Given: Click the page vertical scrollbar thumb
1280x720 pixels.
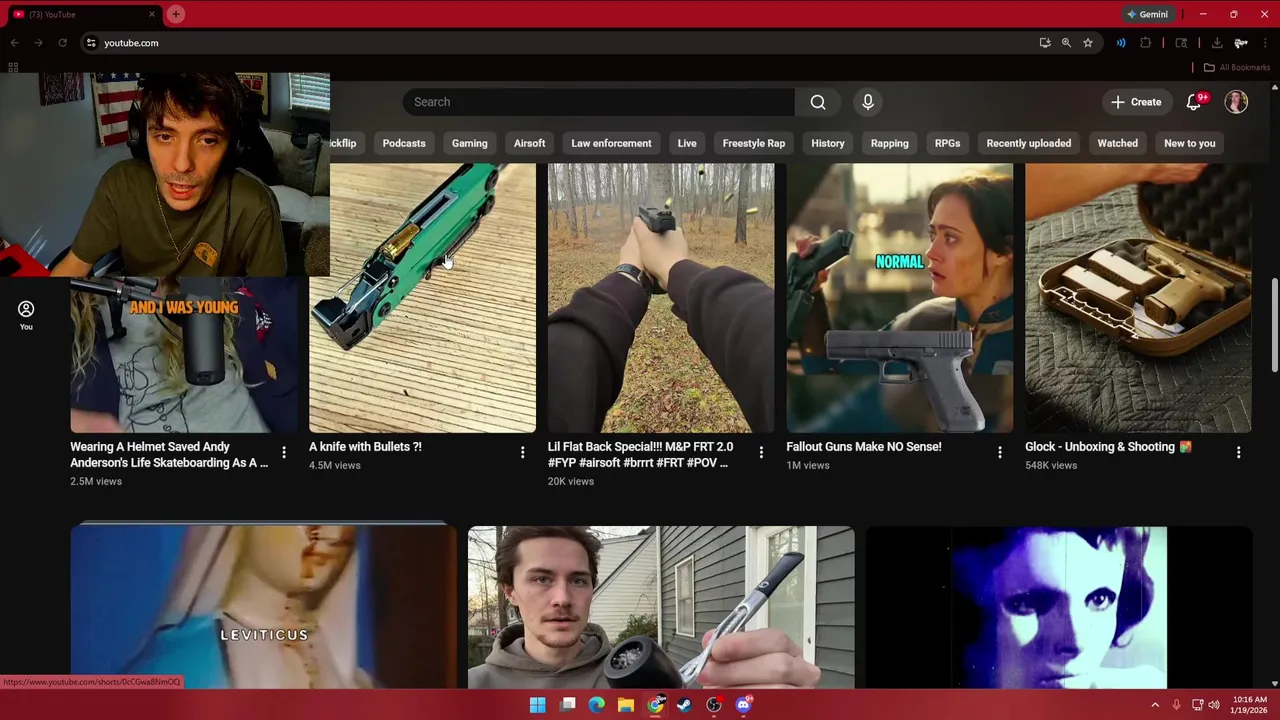Looking at the screenshot, I should point(1274,325).
